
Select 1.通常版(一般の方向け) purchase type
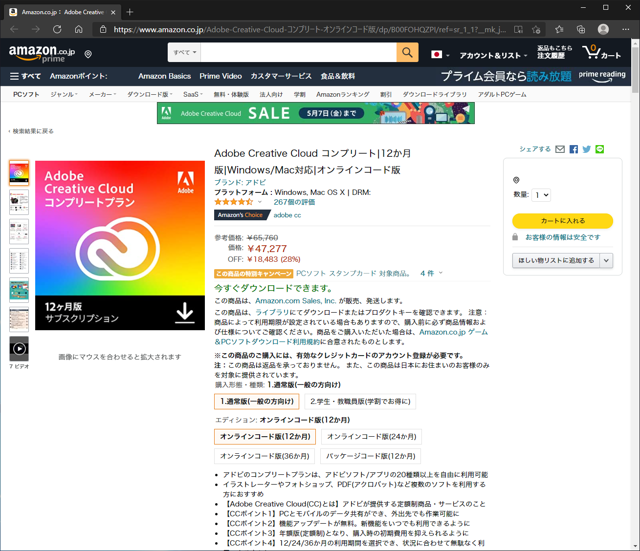click(257, 401)
